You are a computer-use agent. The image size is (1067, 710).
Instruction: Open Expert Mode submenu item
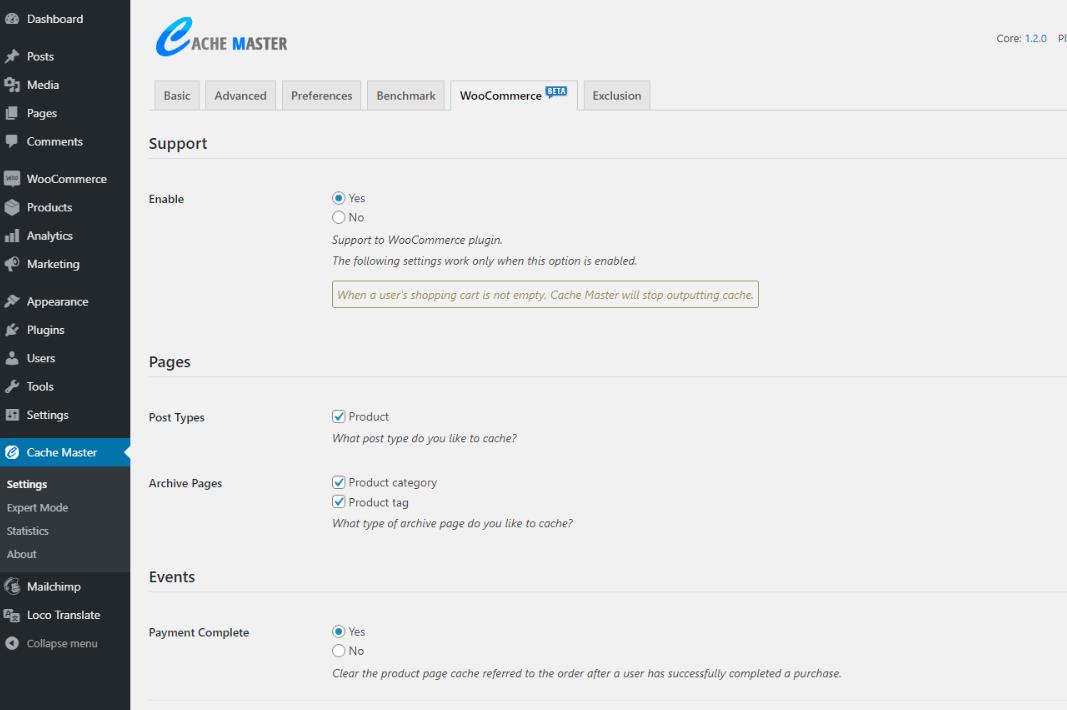click(37, 508)
